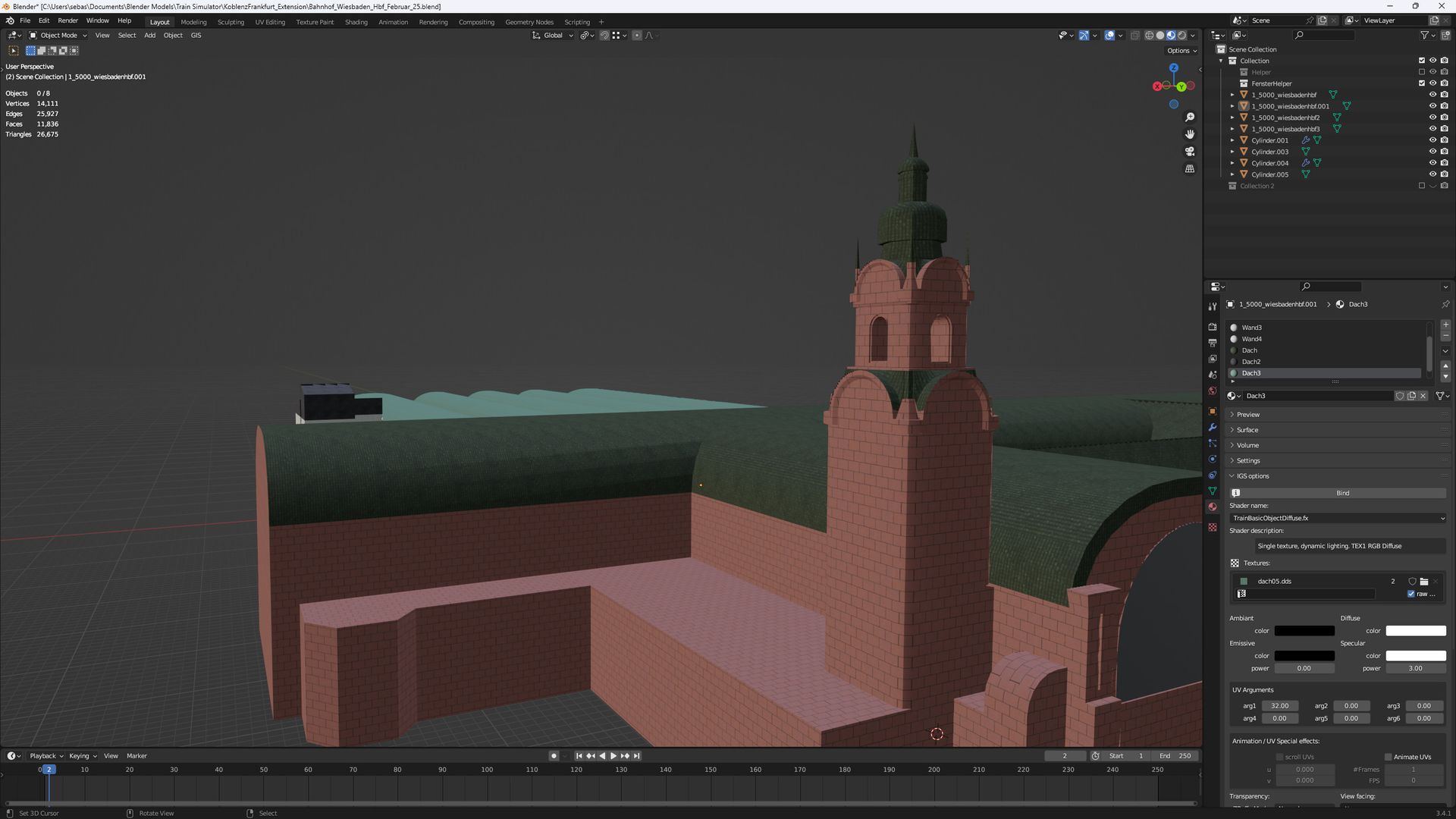Viewport: 1456px width, 819px height.
Task: Toggle camera view in the viewport
Action: tap(1190, 152)
